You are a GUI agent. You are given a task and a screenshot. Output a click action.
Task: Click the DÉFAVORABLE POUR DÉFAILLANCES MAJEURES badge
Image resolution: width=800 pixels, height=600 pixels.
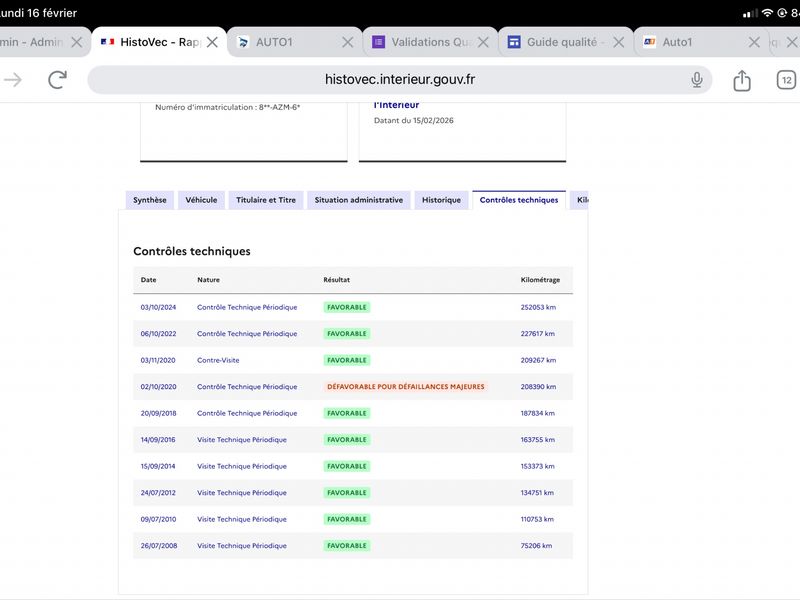pos(405,386)
